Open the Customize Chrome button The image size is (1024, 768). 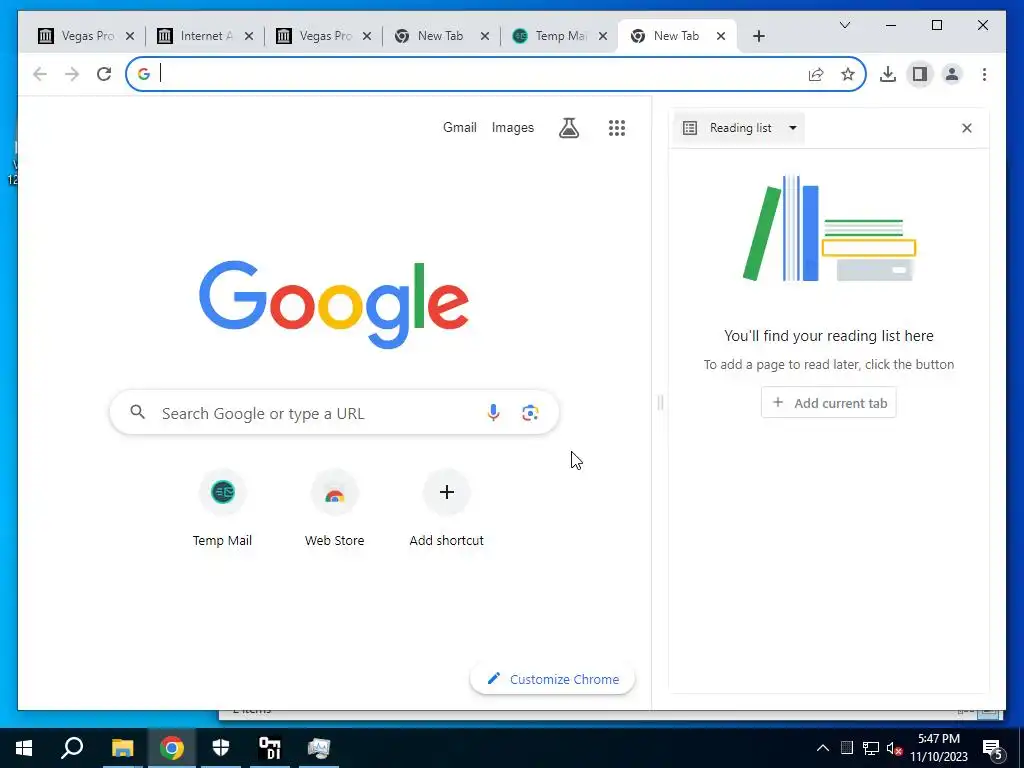click(x=552, y=679)
